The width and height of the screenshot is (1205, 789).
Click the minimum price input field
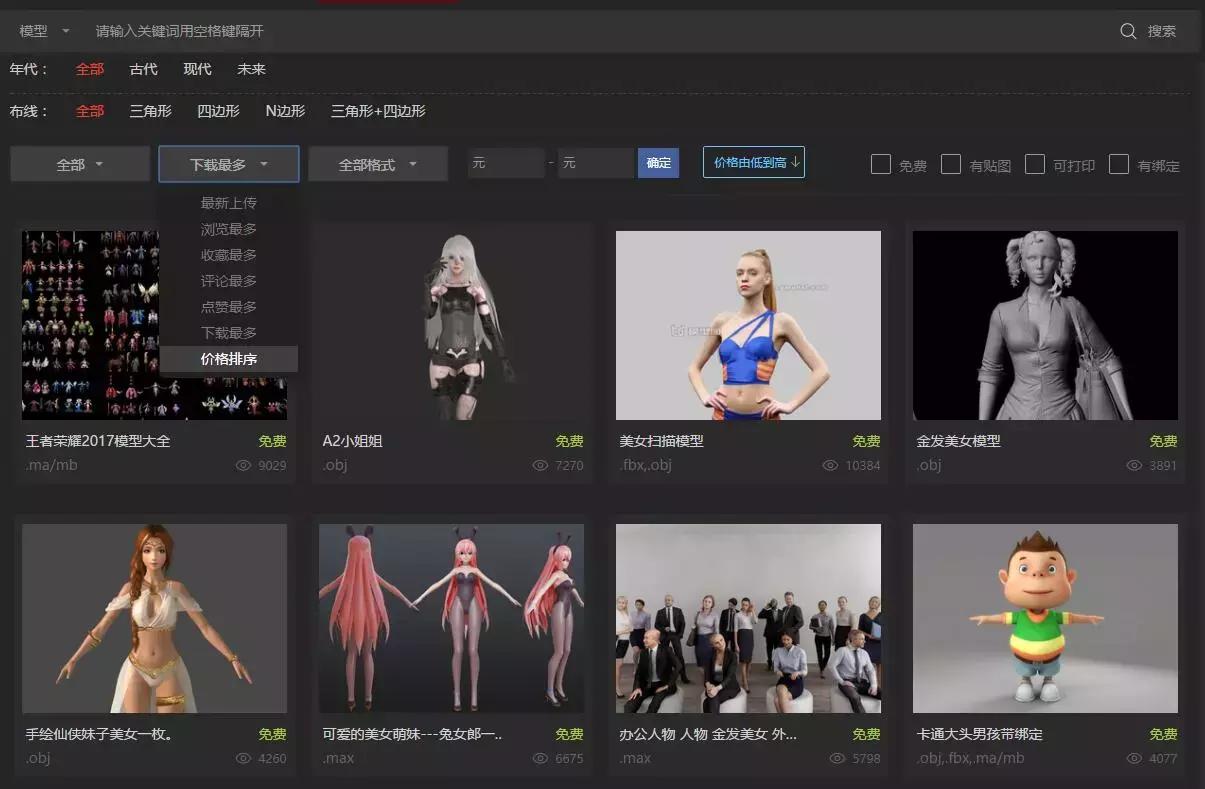[506, 162]
